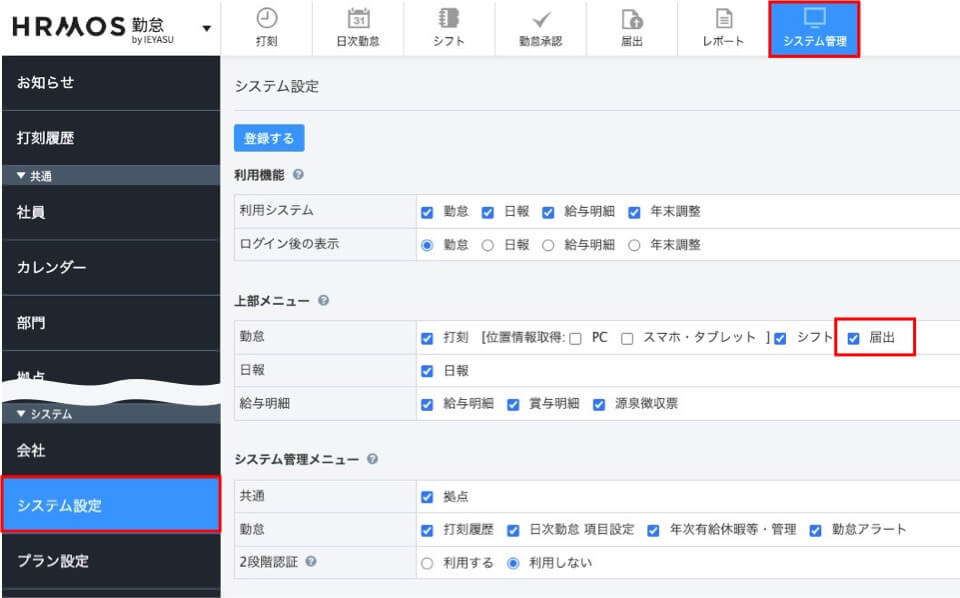Open the シフト notebook icon
The image size is (960, 598).
pyautogui.click(x=449, y=19)
